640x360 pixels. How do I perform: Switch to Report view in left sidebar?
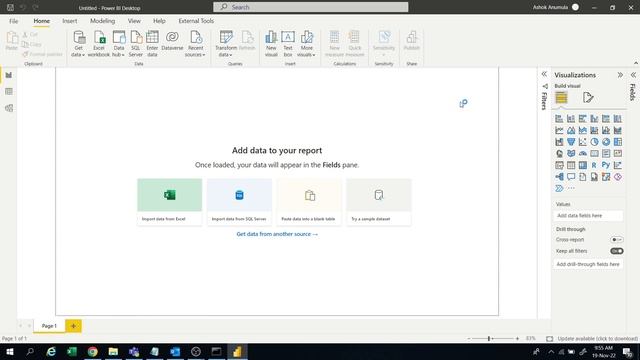tap(9, 76)
